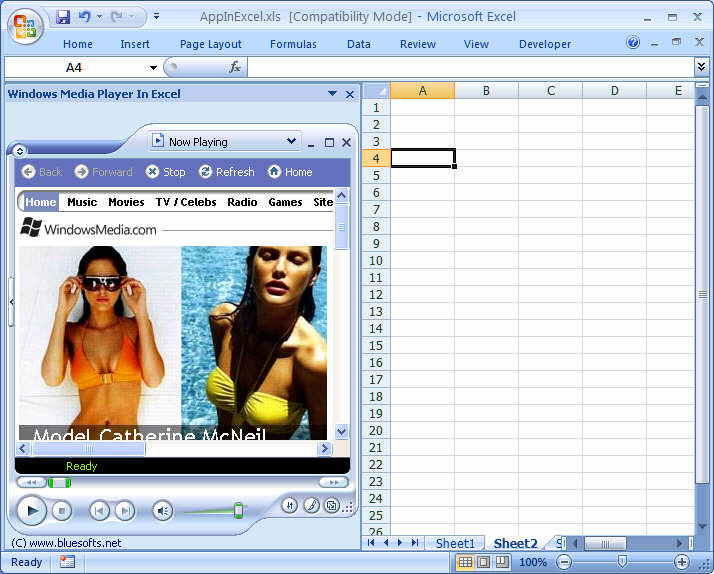Viewport: 714px width, 574px height.
Task: Go to the Formulas tab
Action: (x=293, y=44)
